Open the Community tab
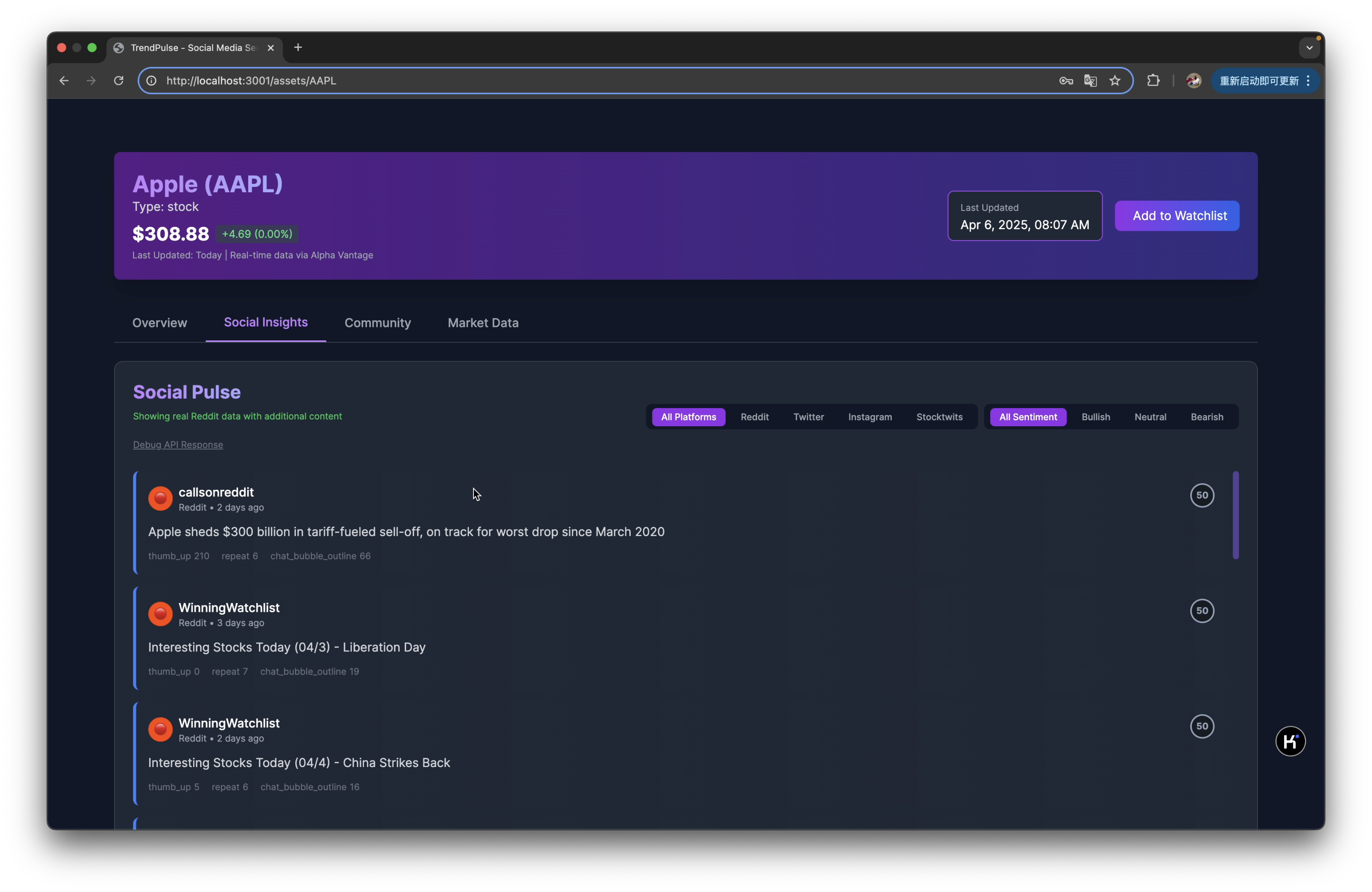Image resolution: width=1372 pixels, height=892 pixels. [x=378, y=323]
